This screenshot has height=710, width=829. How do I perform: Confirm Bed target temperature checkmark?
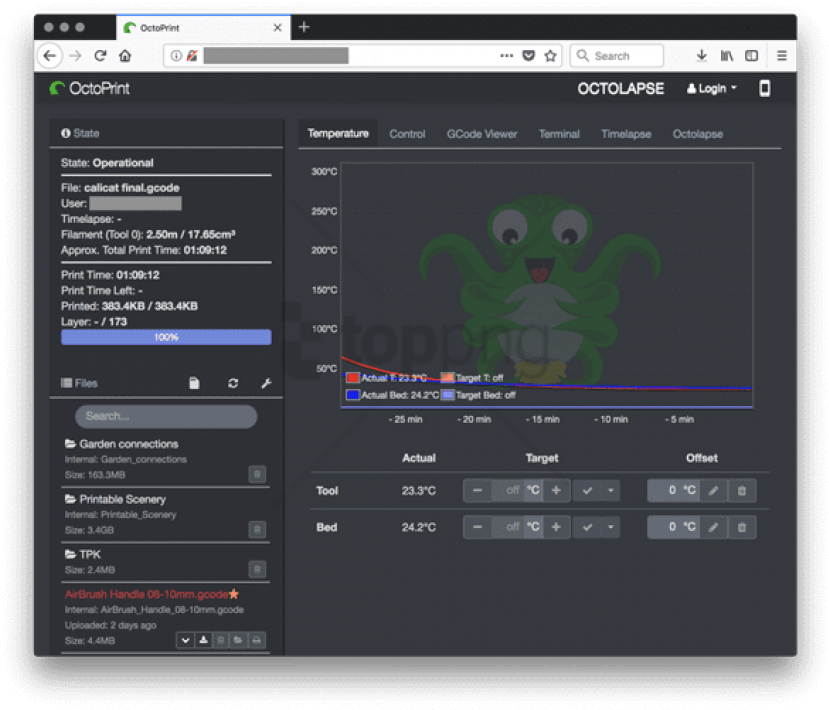click(587, 527)
